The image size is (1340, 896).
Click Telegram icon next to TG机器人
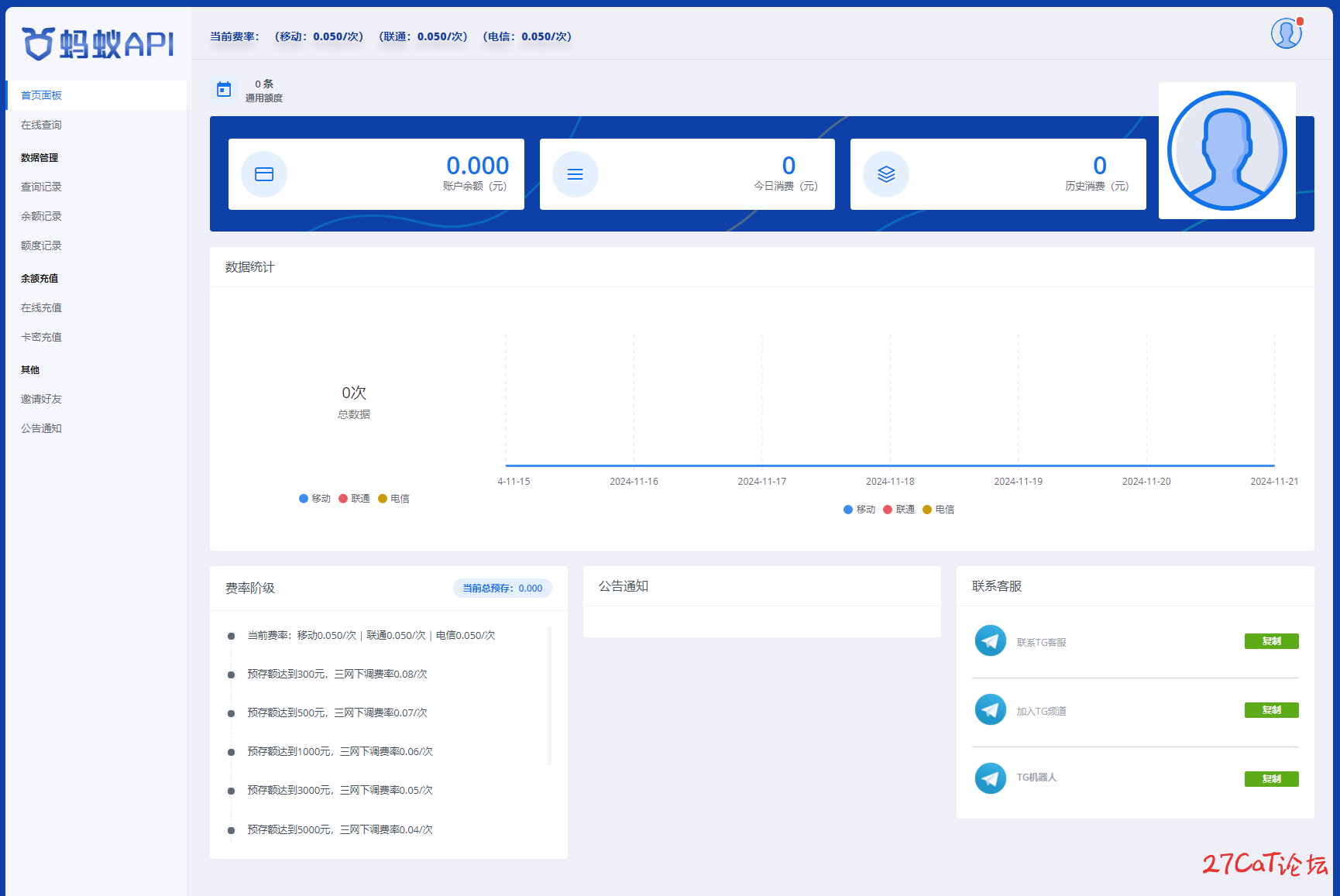(x=990, y=778)
